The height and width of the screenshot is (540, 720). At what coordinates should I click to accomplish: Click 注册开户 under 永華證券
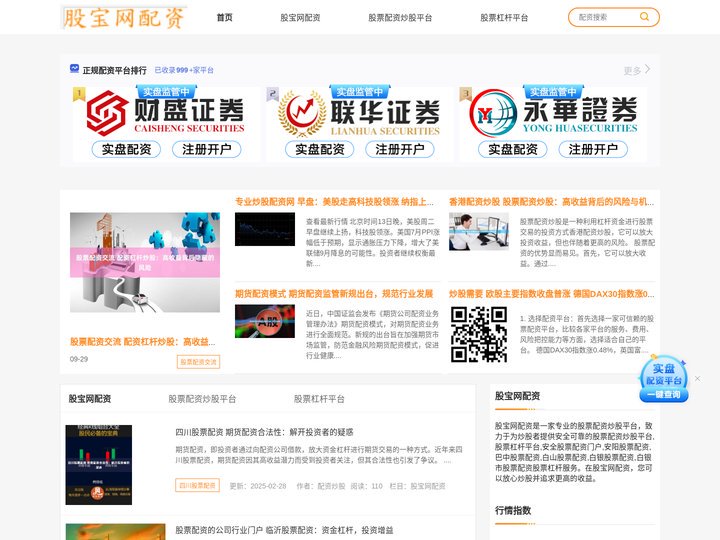click(593, 149)
